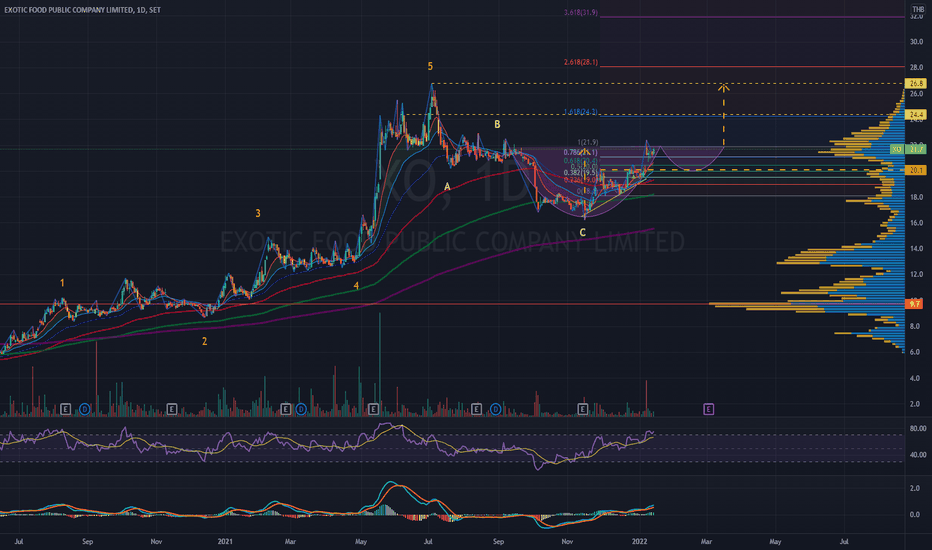The height and width of the screenshot is (550, 932).
Task: Click 16.0 on the price axis
Action: (x=916, y=223)
